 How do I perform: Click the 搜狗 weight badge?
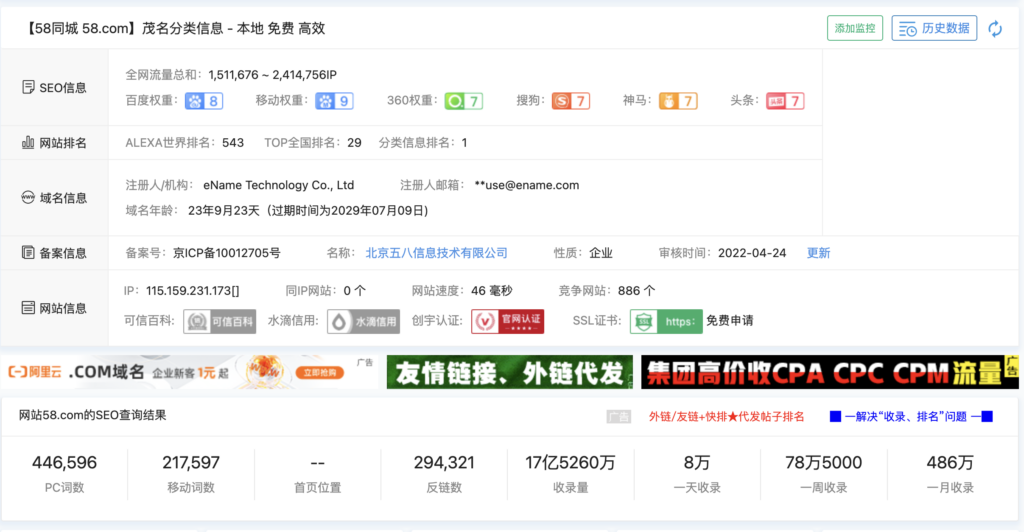571,101
